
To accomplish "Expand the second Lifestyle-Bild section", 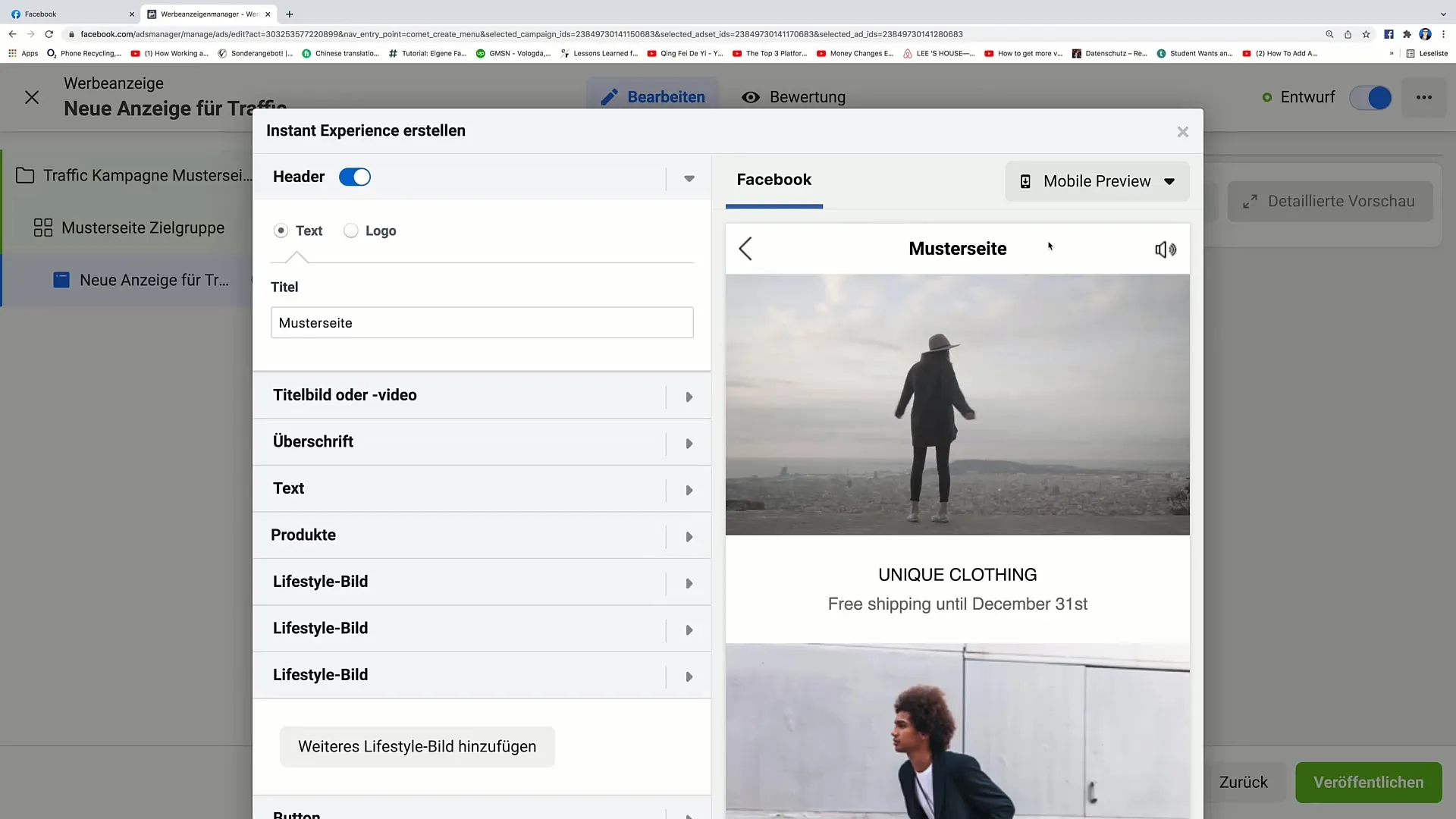I will tap(689, 630).
